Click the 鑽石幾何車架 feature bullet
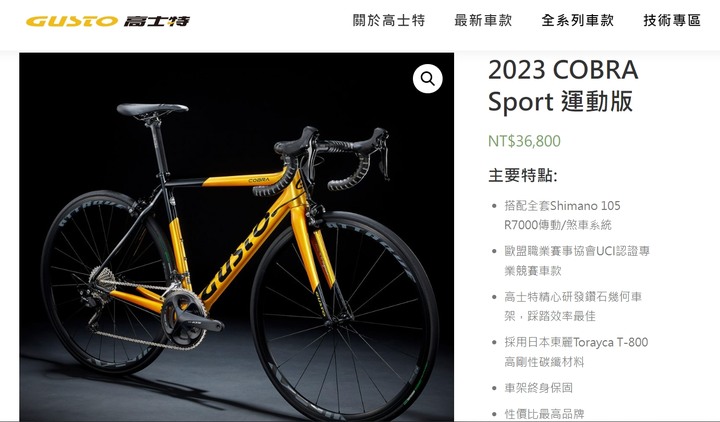This screenshot has width=720, height=422. 573,306
